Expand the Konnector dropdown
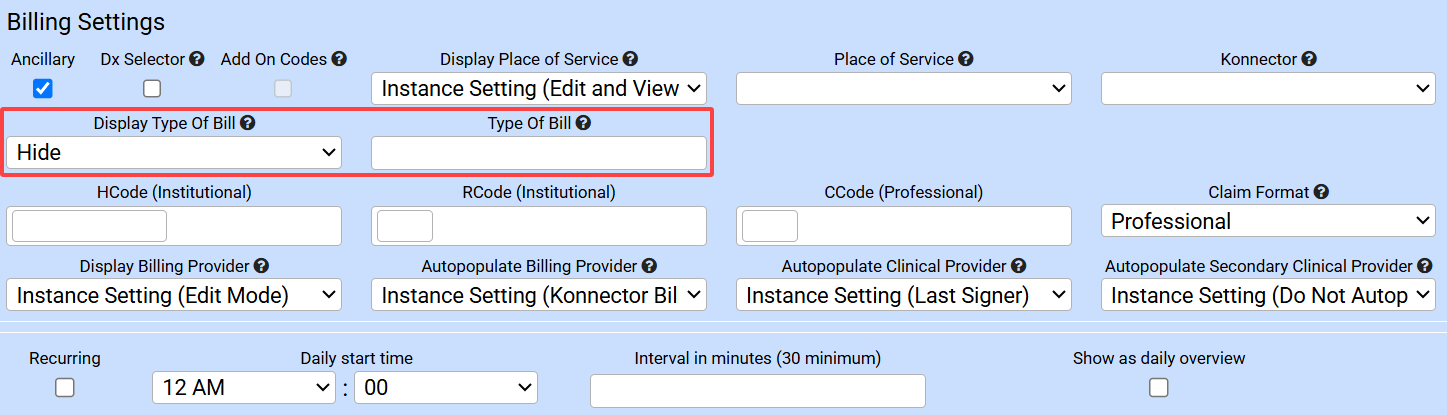 click(x=1268, y=88)
